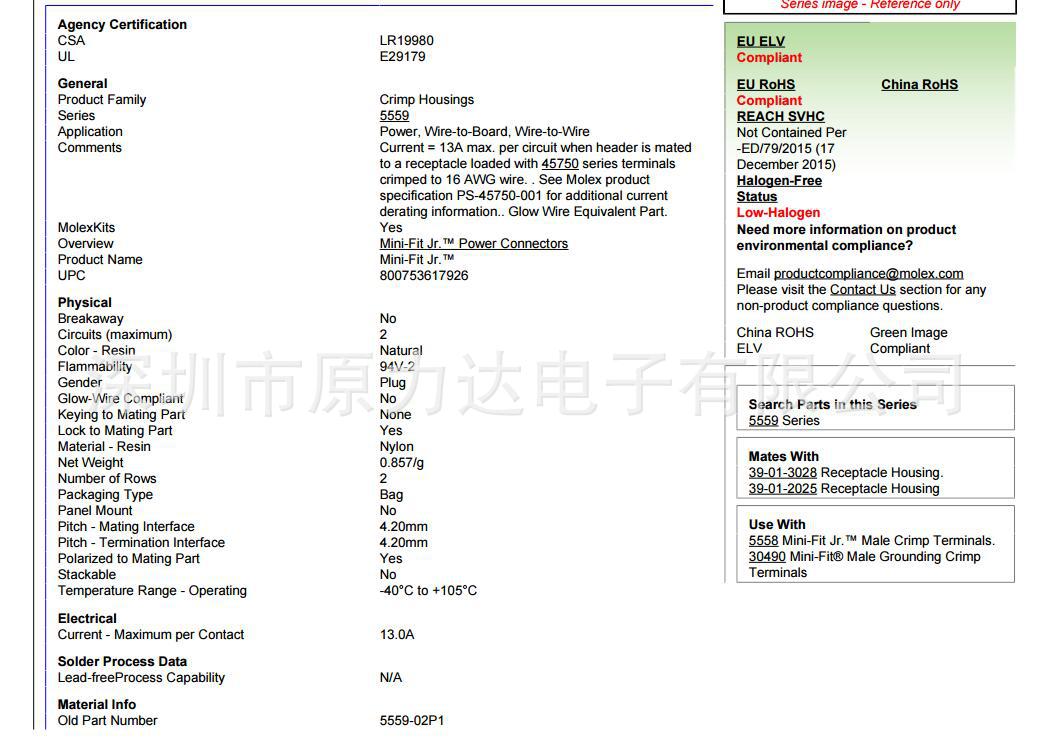The image size is (1053, 742).
Task: Select Product Family value Crimp Housings
Action: (x=426, y=100)
